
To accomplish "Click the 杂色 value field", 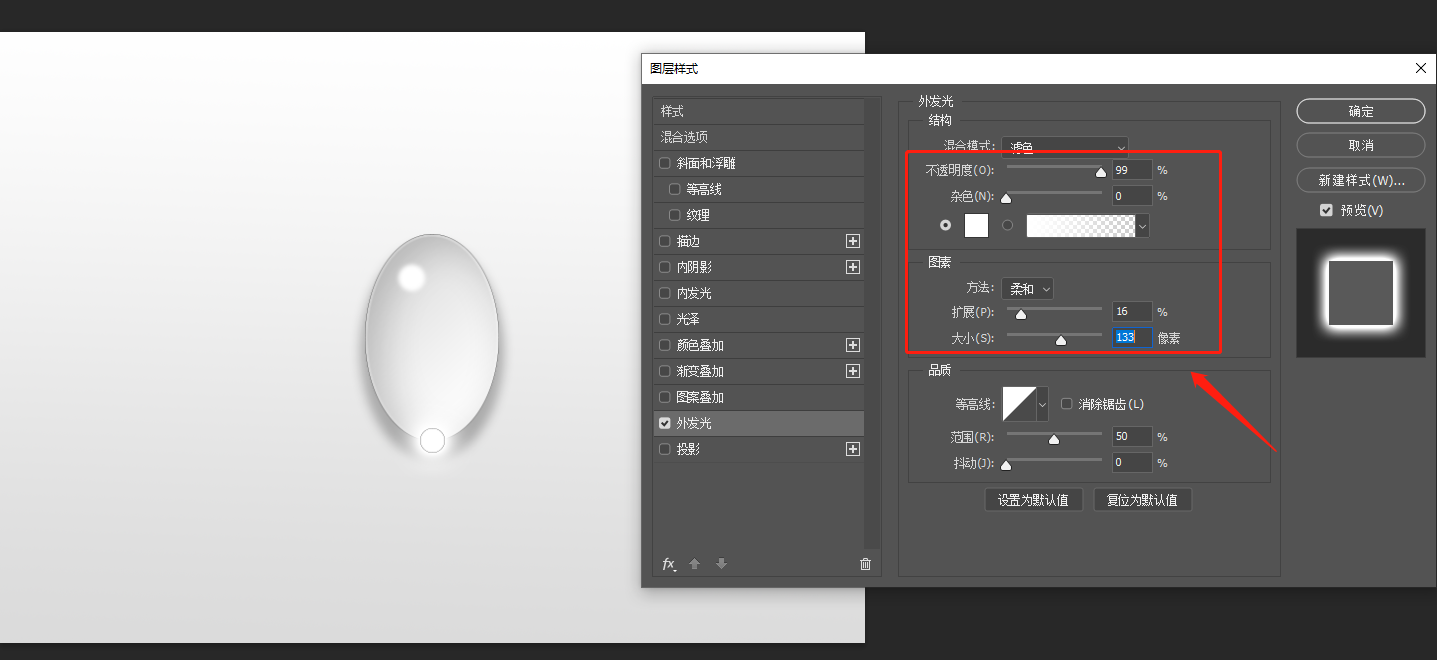I will tap(1132, 196).
